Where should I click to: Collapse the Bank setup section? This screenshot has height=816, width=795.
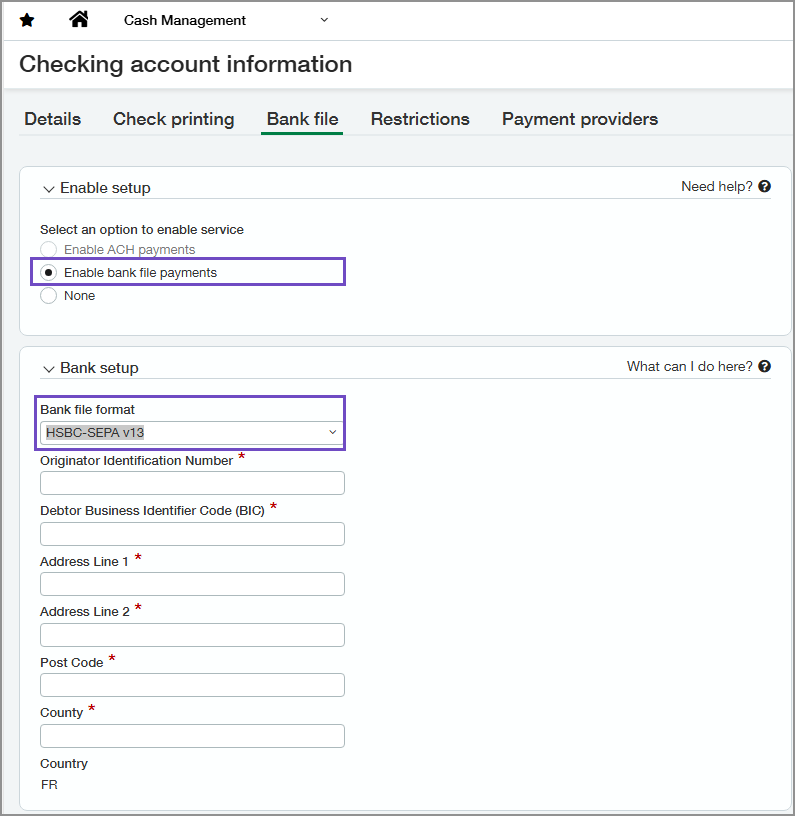(x=48, y=368)
